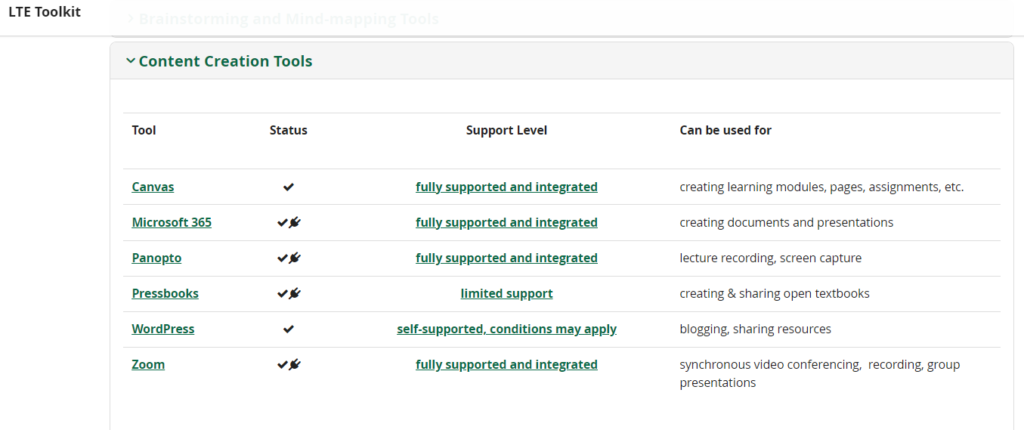Screen dimensions: 1024x430
Task: Visit the WordPress tool link
Action: click(x=163, y=329)
